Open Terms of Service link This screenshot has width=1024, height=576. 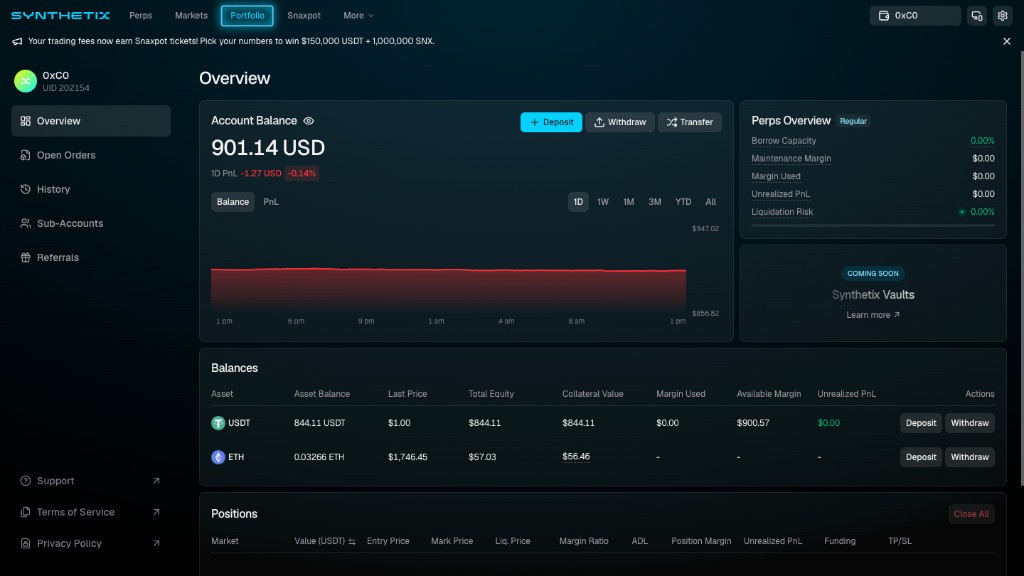91,512
